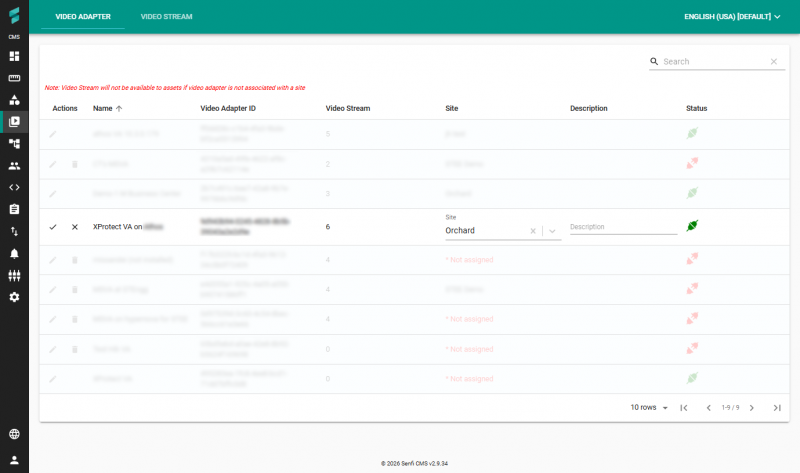The height and width of the screenshot is (473, 800).
Task: Cancel editing the XProtect VA row
Action: 75,227
